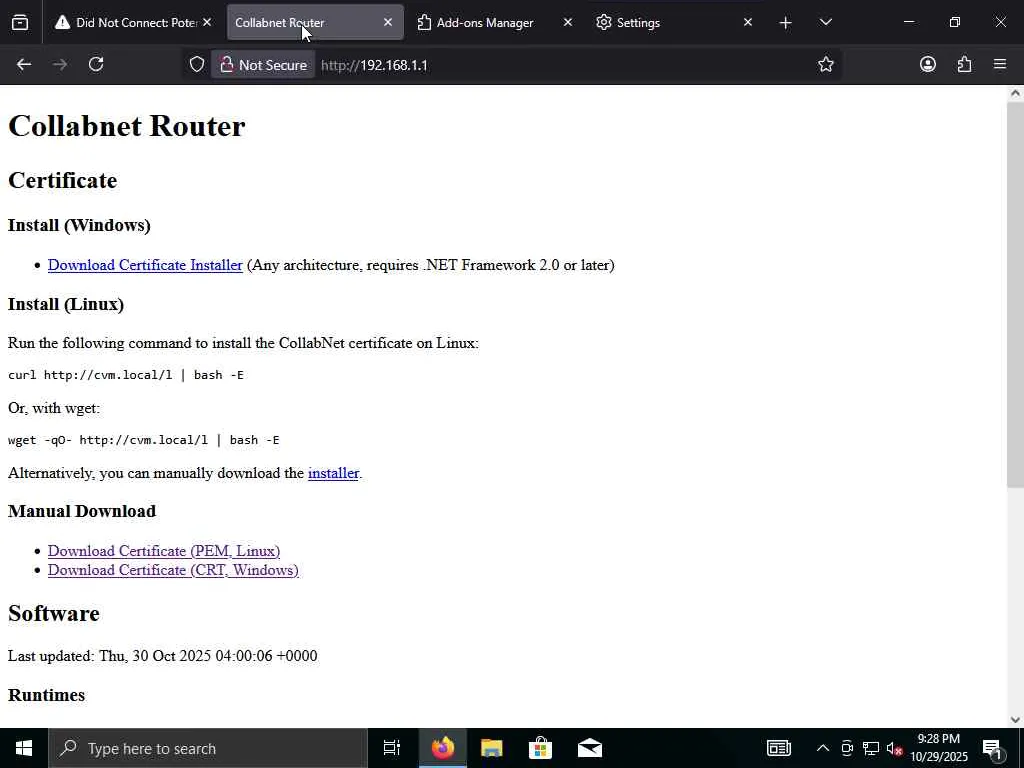Open the notification Action Center
1024x768 pixels.
[x=991, y=748]
